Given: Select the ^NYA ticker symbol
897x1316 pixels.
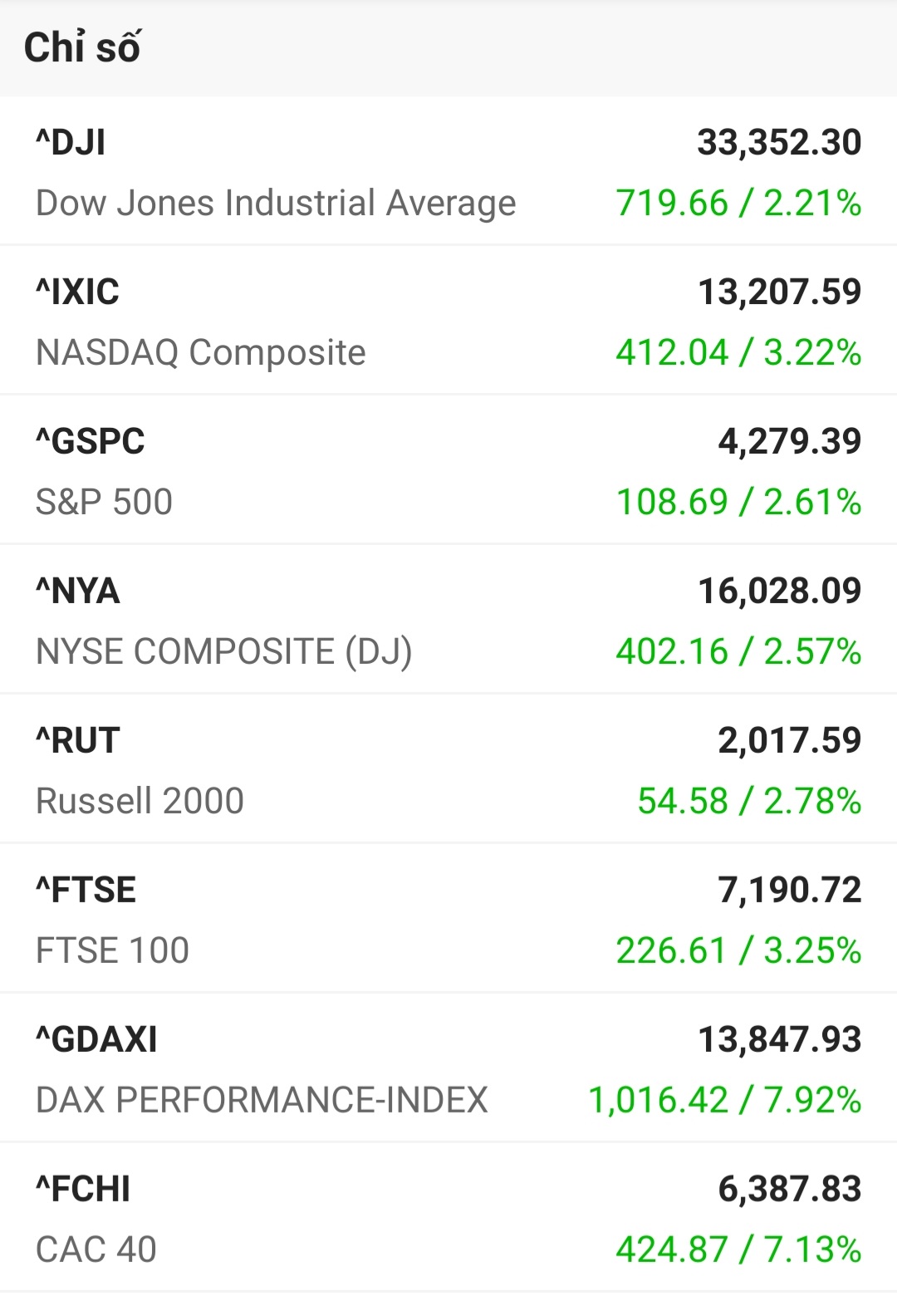Looking at the screenshot, I should pyautogui.click(x=78, y=592).
